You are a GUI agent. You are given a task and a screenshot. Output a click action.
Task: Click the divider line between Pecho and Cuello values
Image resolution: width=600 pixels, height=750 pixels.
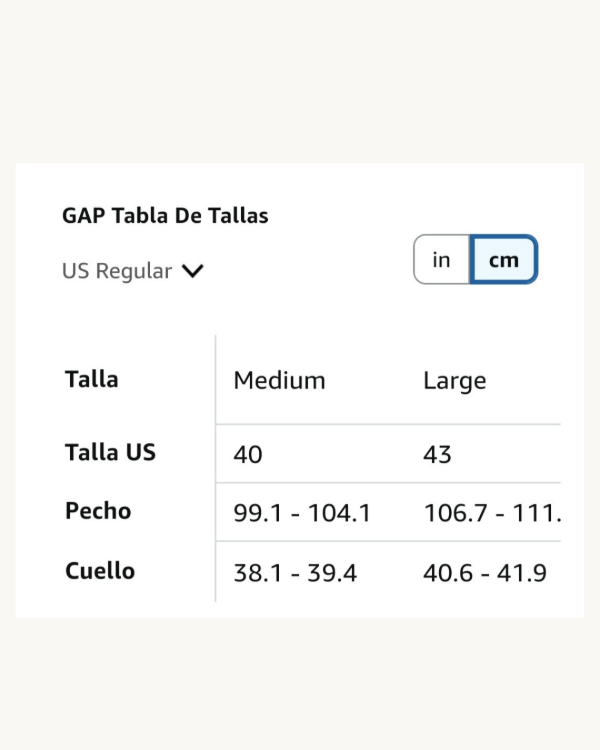[388, 542]
